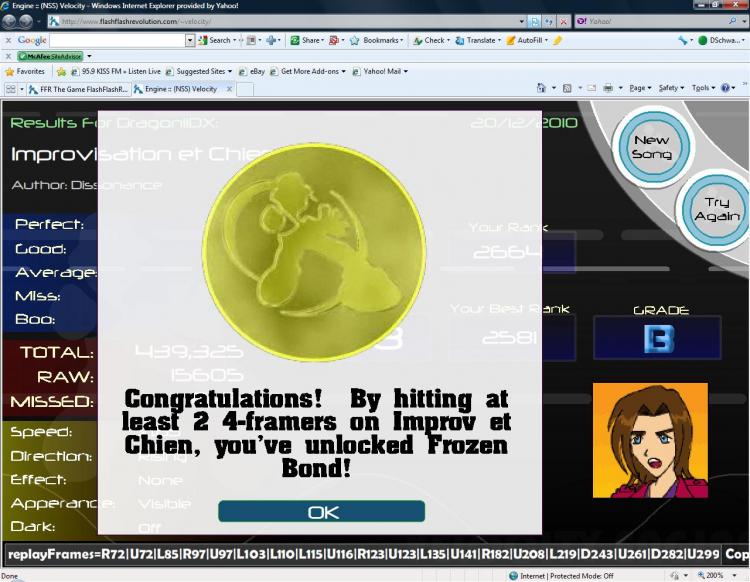The height and width of the screenshot is (582, 750).
Task: Open the eBay favorites link
Action: click(252, 72)
